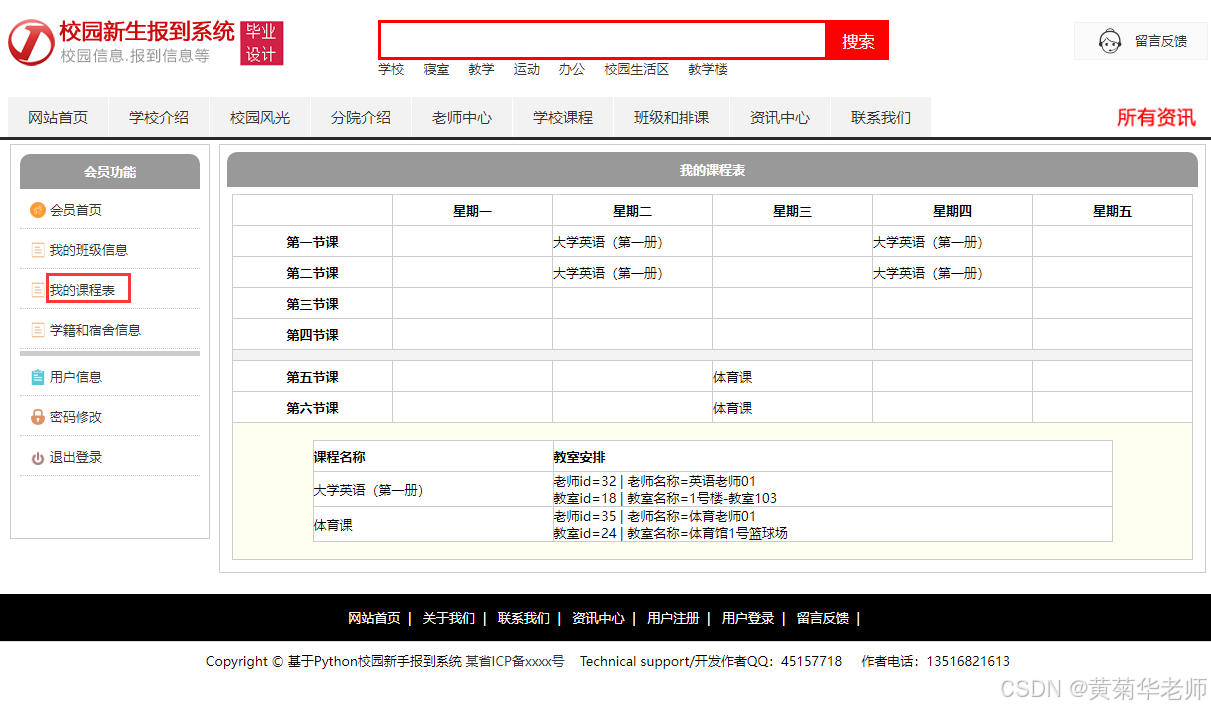Image resolution: width=1211 pixels, height=708 pixels.
Task: Open 老师中心 in the navigation bar
Action: point(462,117)
